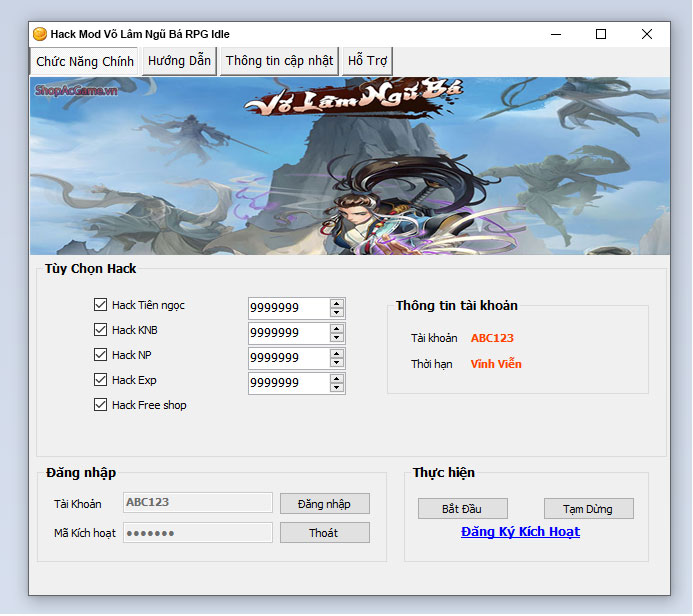Click the Mã Kích hoạt password field

[198, 533]
